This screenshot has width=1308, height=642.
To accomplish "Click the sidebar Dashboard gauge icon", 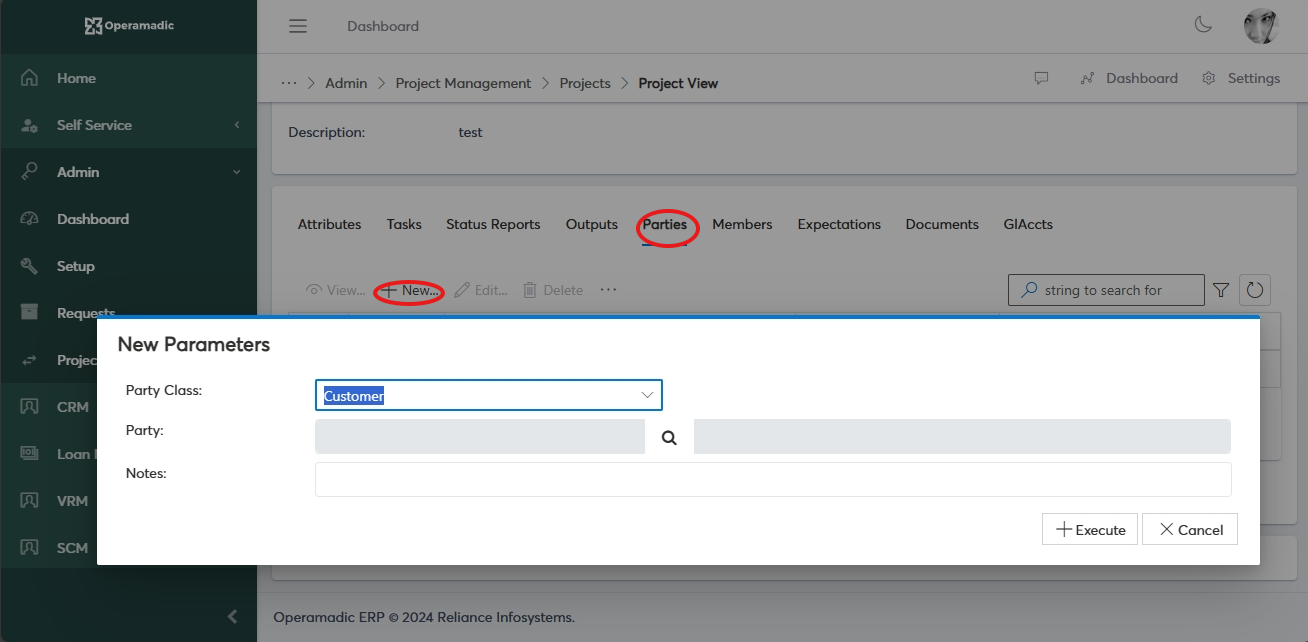I will (30, 219).
